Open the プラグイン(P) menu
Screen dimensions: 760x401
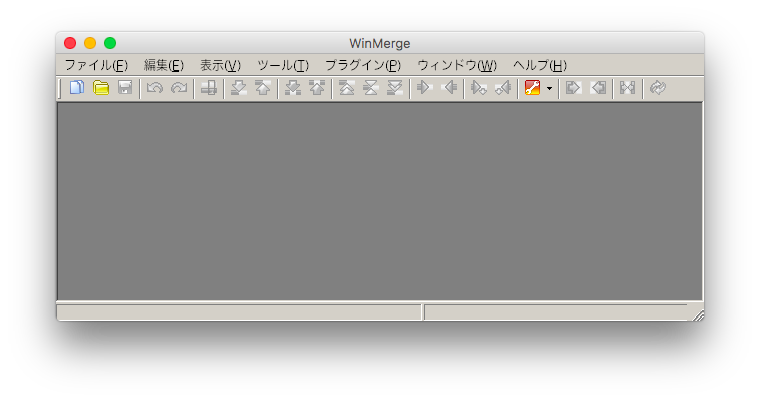[x=363, y=65]
